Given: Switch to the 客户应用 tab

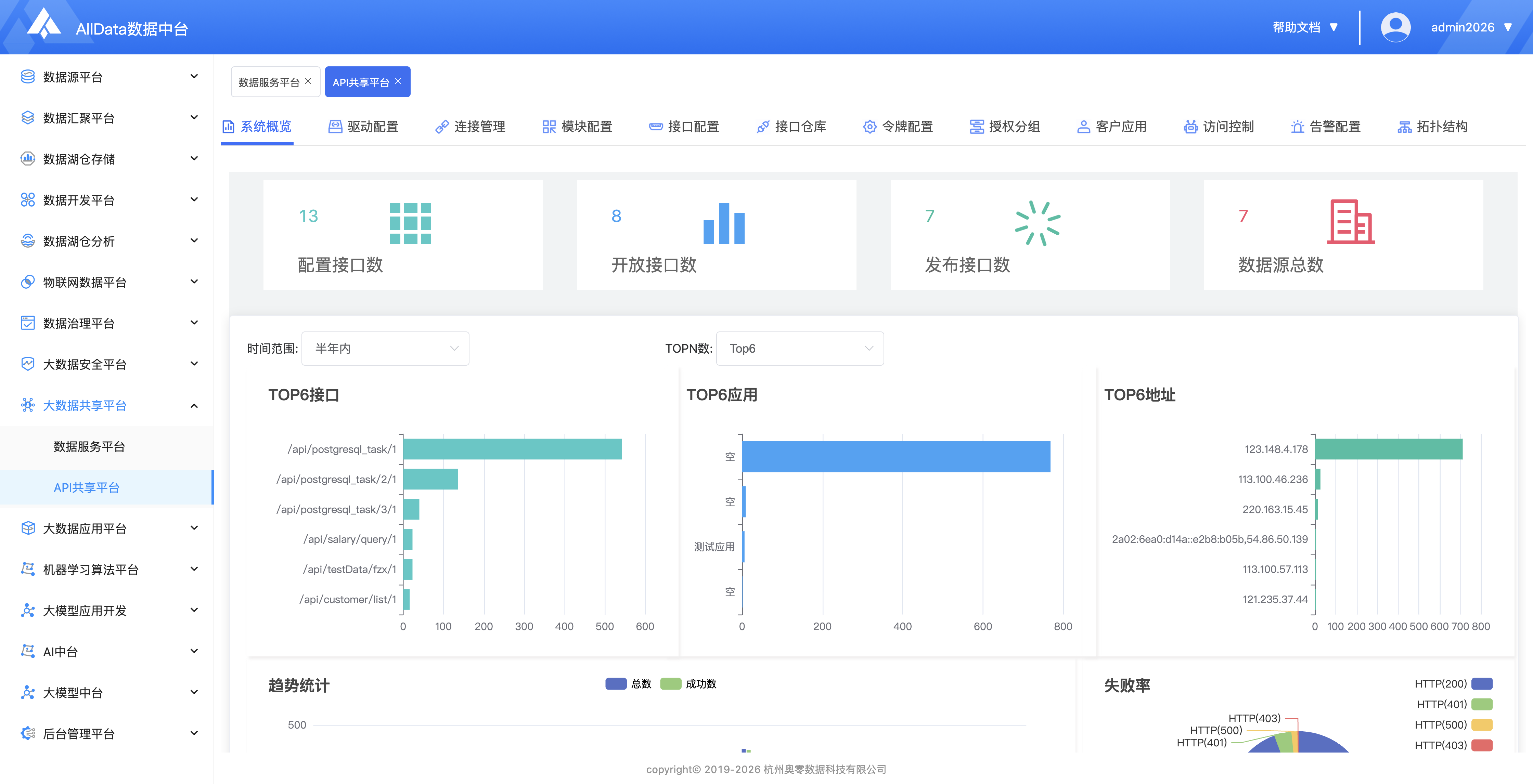Looking at the screenshot, I should coord(1112,127).
